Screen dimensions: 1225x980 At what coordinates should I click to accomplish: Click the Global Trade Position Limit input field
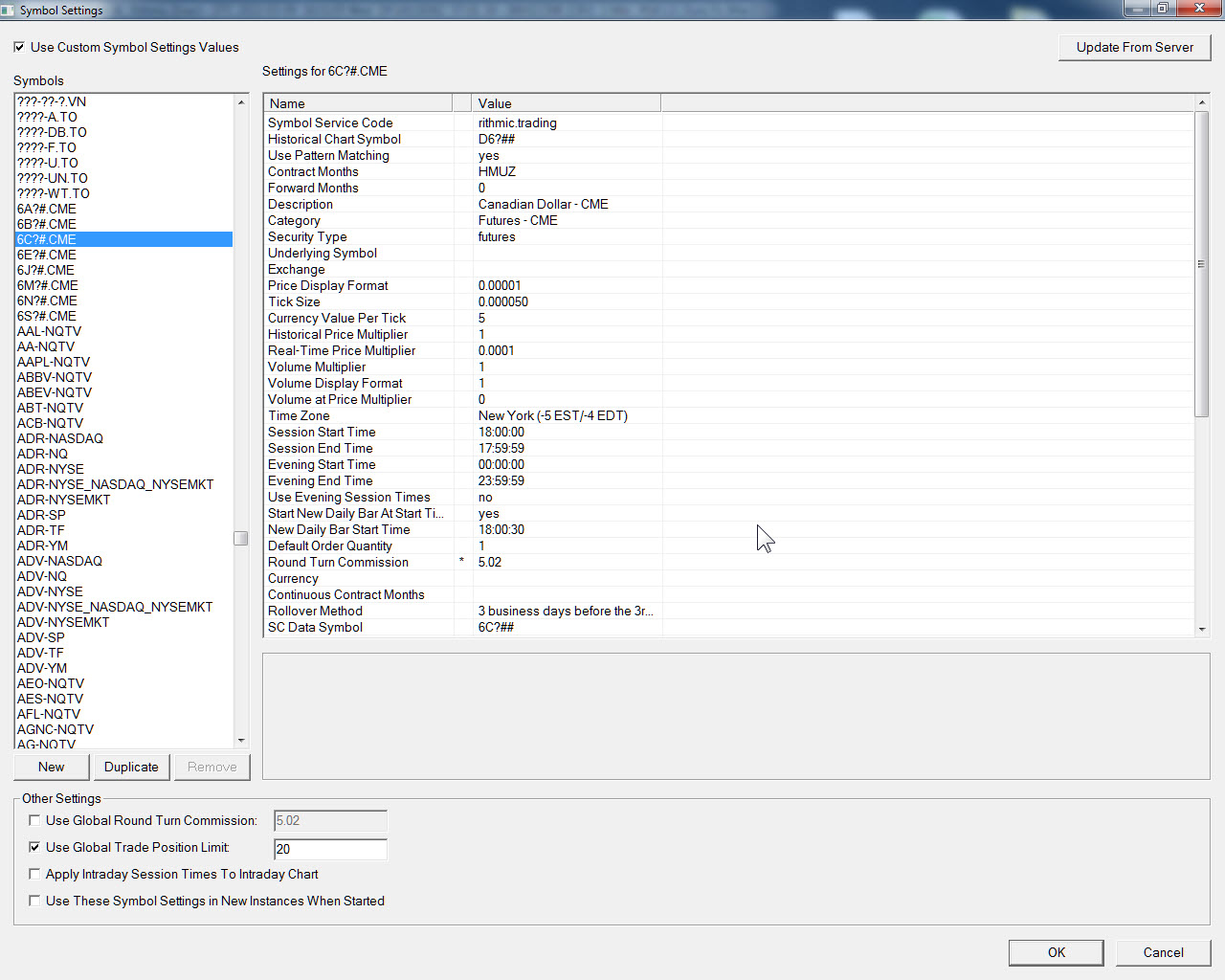point(330,849)
